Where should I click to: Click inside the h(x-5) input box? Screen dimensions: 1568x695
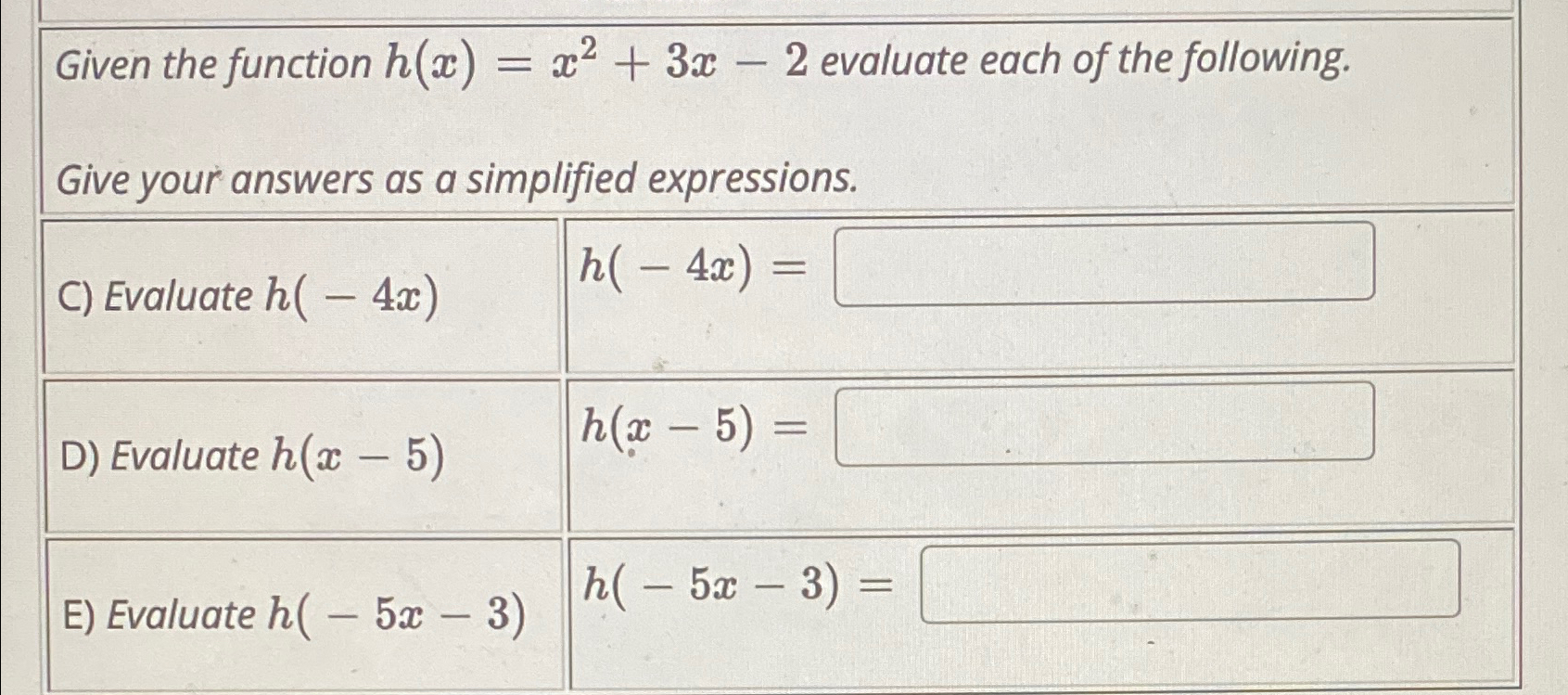[1103, 425]
